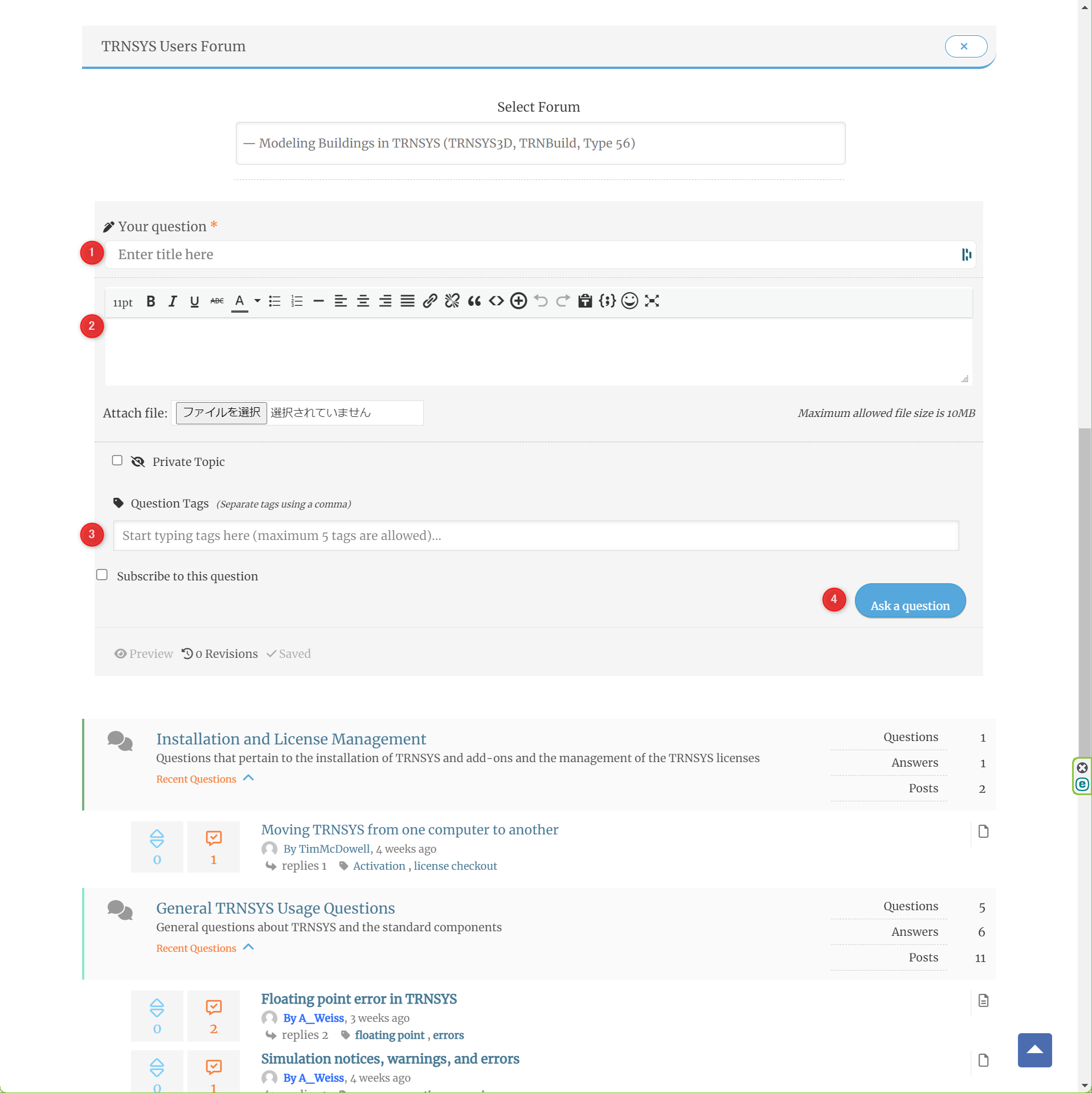
Task: Click answers icon on Floating point topic
Action: point(214,1007)
